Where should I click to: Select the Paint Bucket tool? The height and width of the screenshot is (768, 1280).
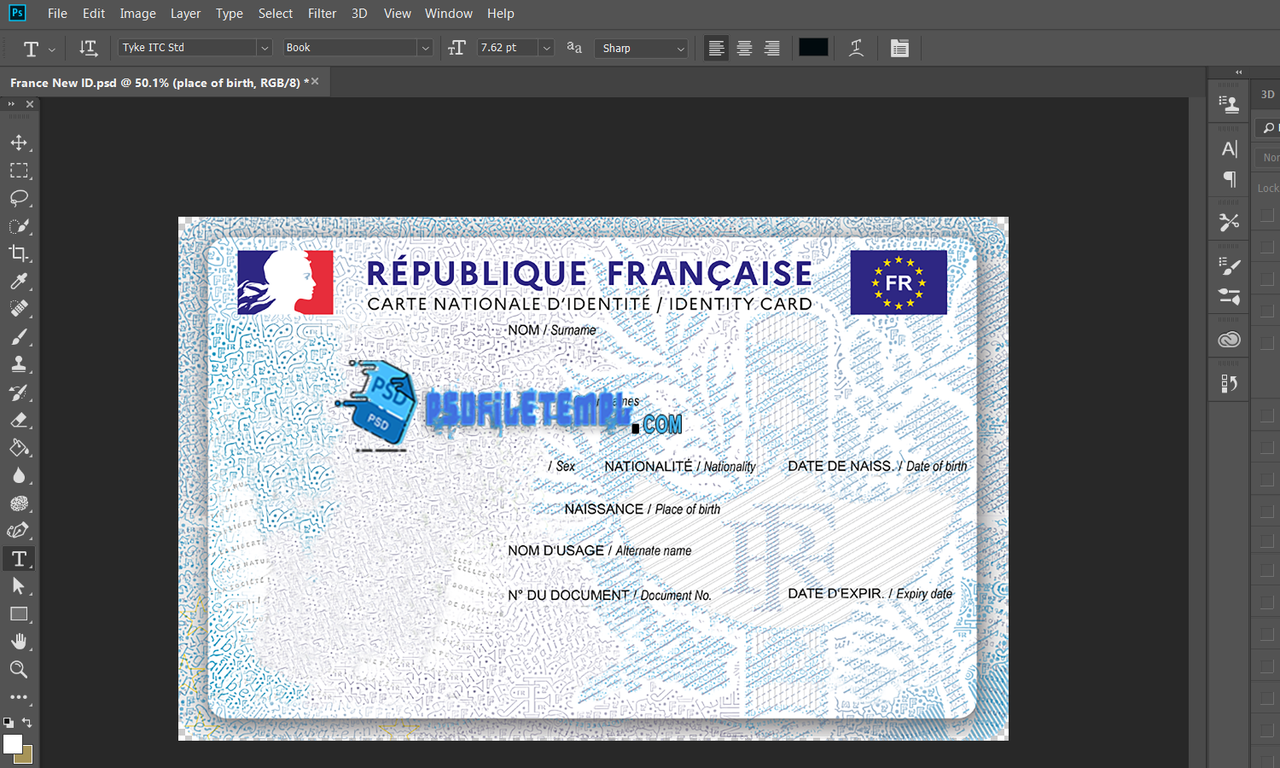19,448
